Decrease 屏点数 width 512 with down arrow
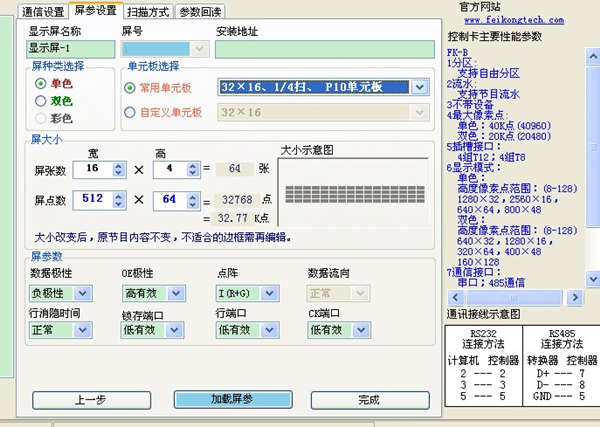600x427 pixels. [x=119, y=204]
